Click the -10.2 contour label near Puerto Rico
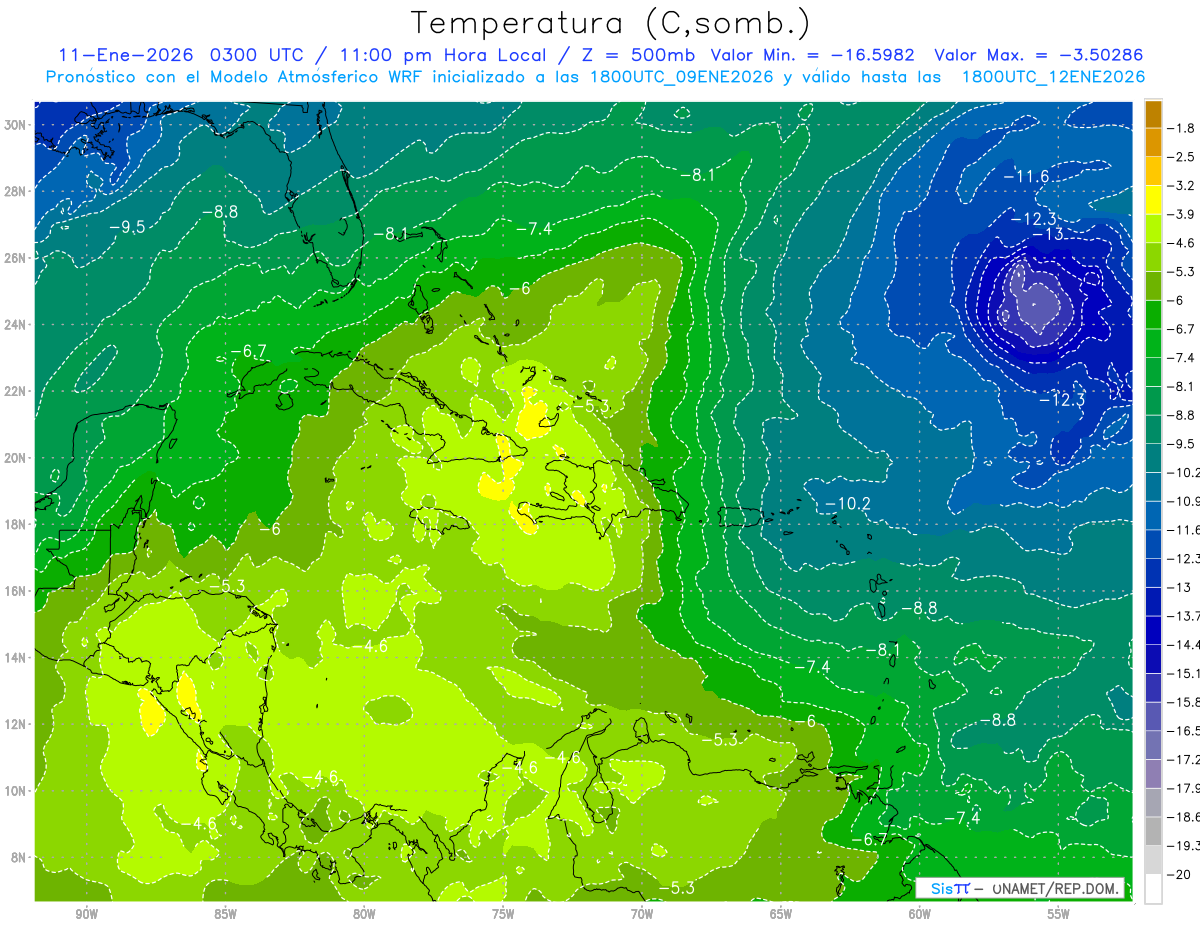Viewport: 1200px width, 927px height. (x=848, y=503)
